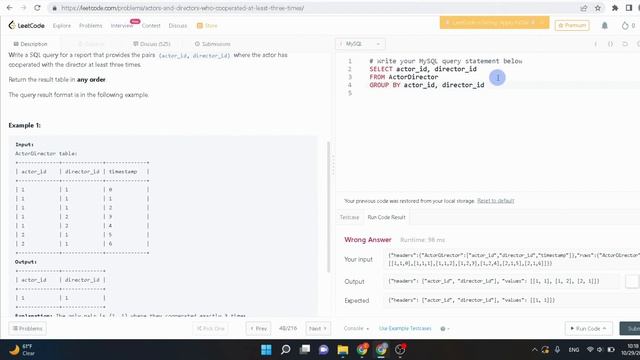Screen dimensions: 640x360
Task: Open the browser extensions puzzle icon
Action: click(615, 8)
